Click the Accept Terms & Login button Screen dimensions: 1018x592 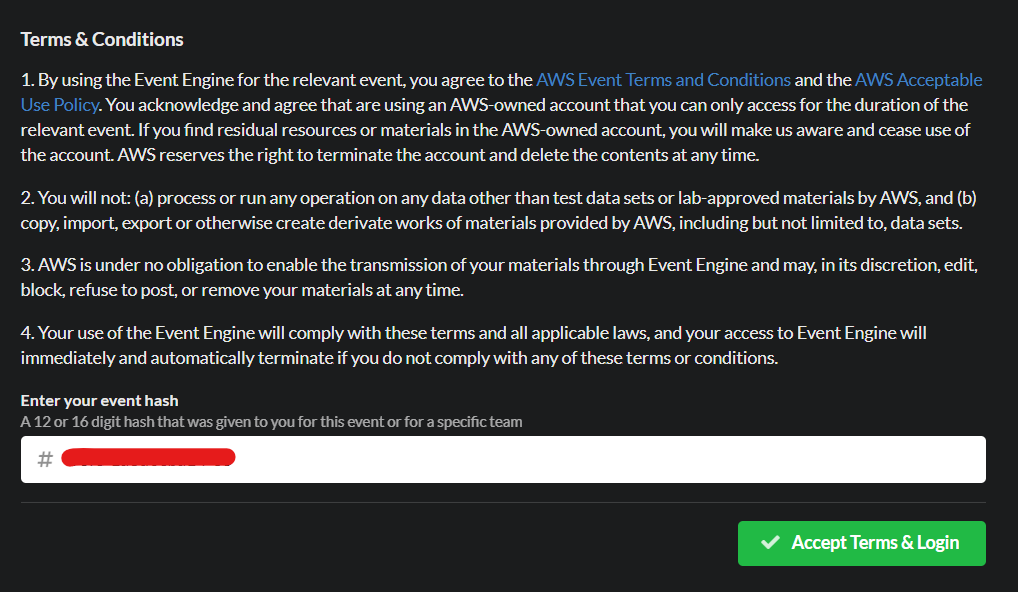862,543
